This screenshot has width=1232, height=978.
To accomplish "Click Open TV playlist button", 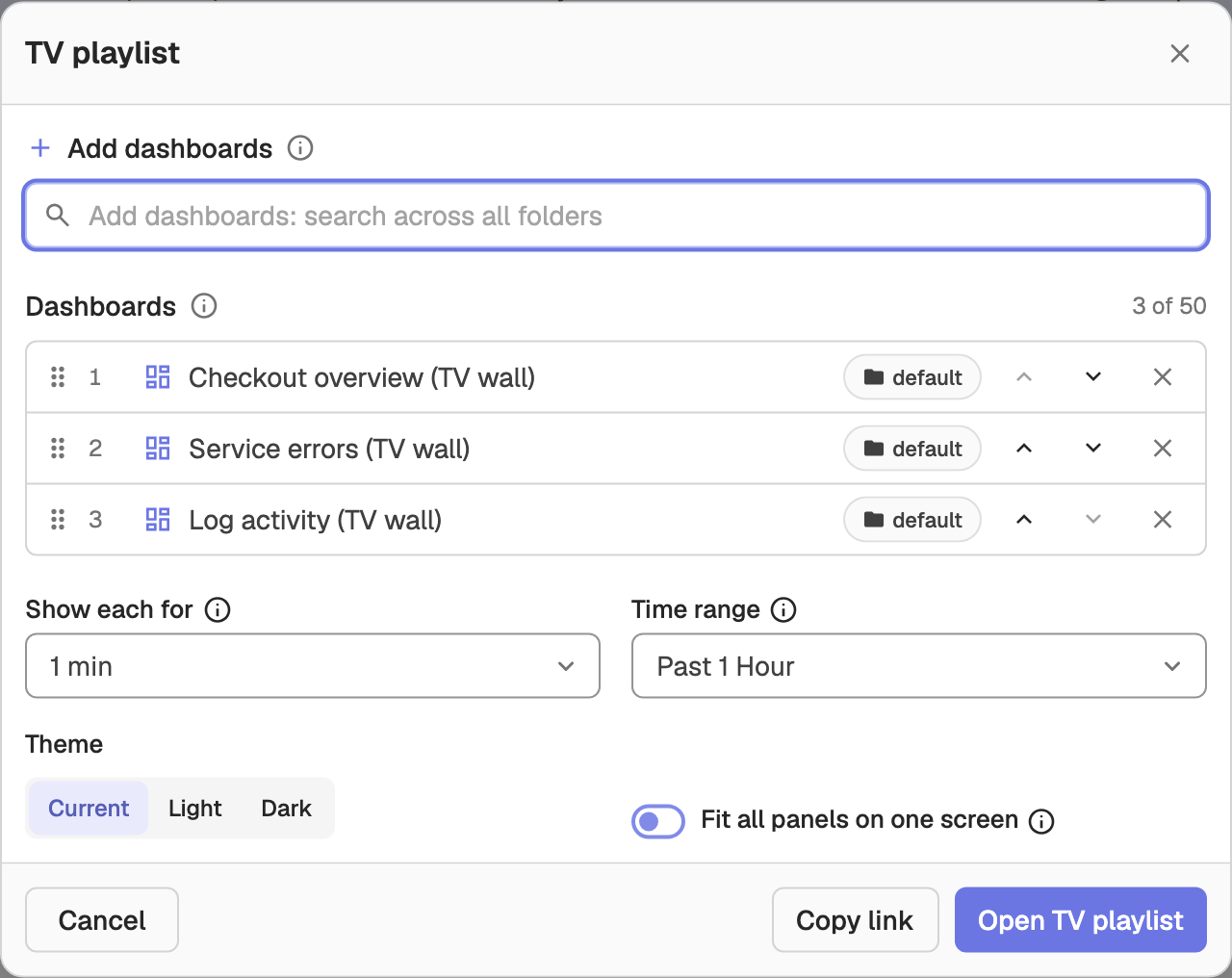I will (x=1081, y=920).
